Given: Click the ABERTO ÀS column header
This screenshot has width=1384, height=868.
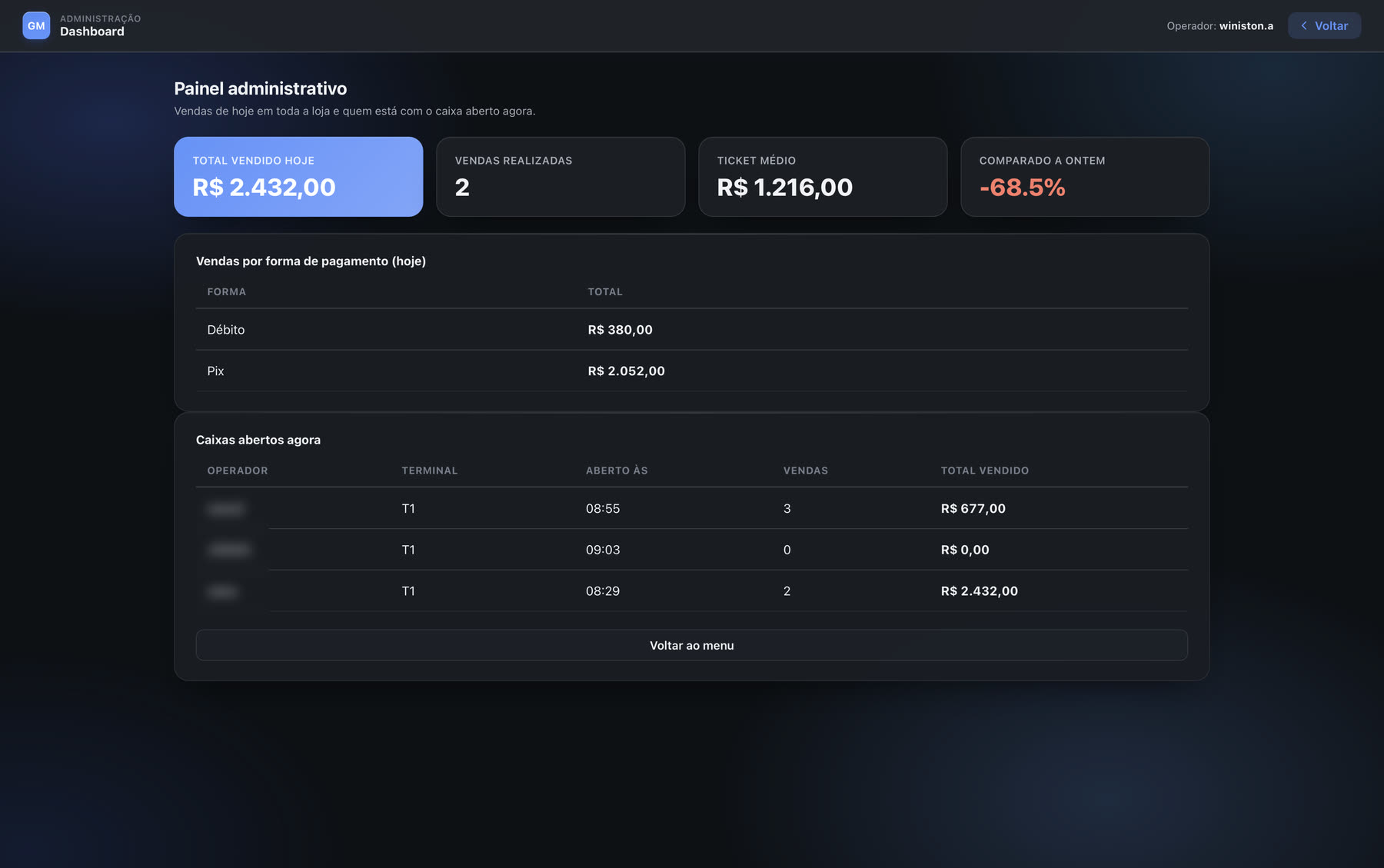Looking at the screenshot, I should click(617, 471).
